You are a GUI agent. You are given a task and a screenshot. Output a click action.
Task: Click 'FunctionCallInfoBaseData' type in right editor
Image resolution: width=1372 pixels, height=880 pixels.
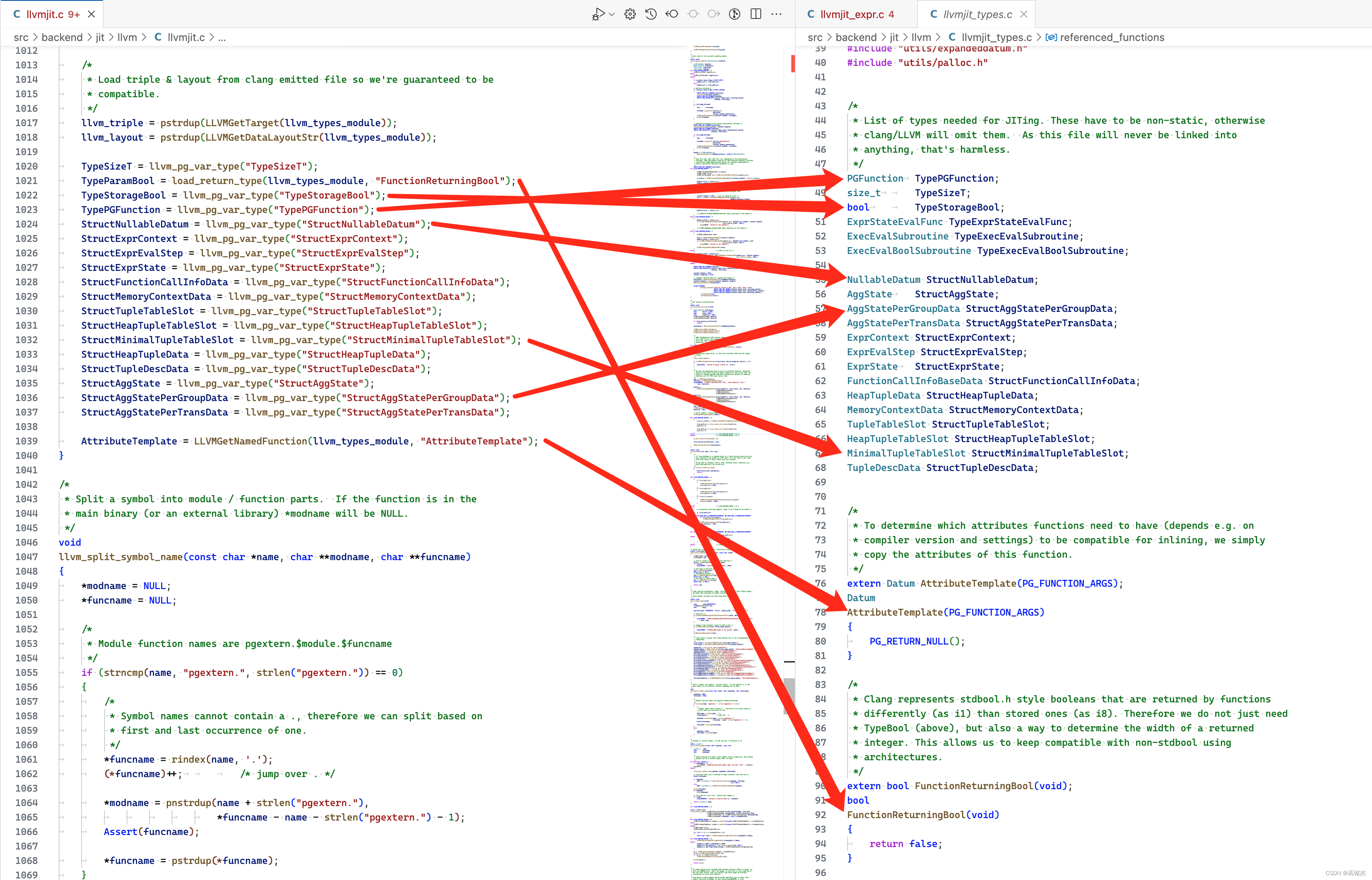coord(915,381)
